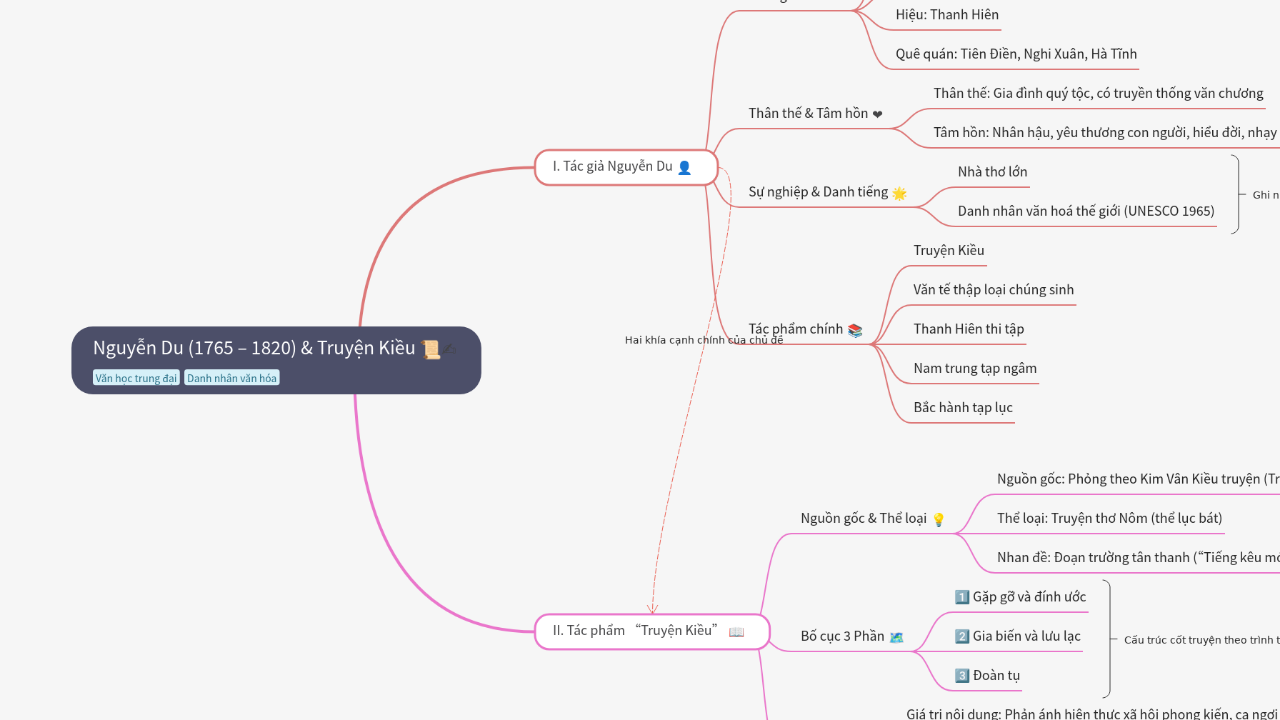Click the number 3 badge beside Đoàn tụ
Image resolution: width=1280 pixels, height=720 pixels.
(962, 676)
